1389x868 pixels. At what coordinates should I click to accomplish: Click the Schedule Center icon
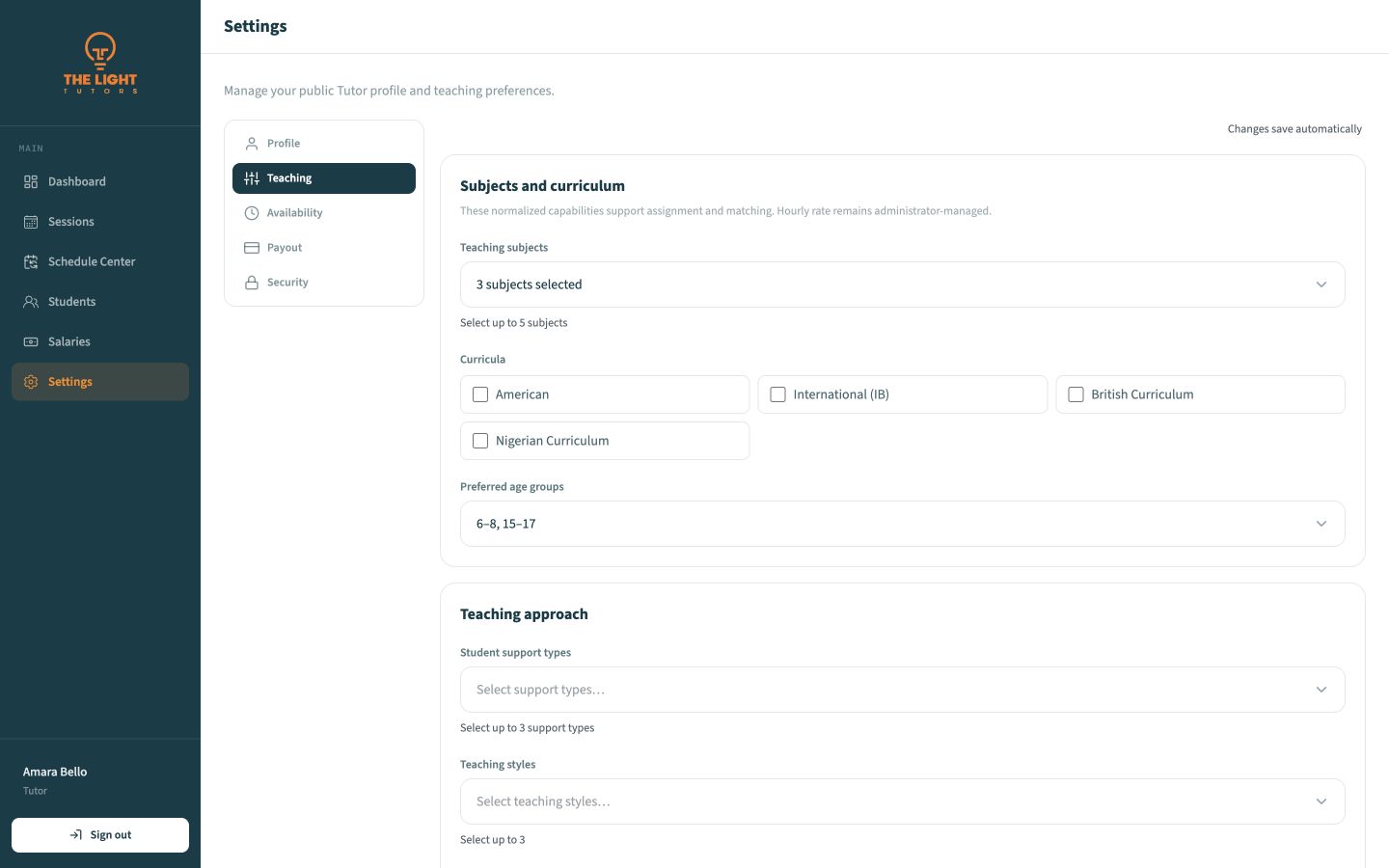[x=31, y=261]
